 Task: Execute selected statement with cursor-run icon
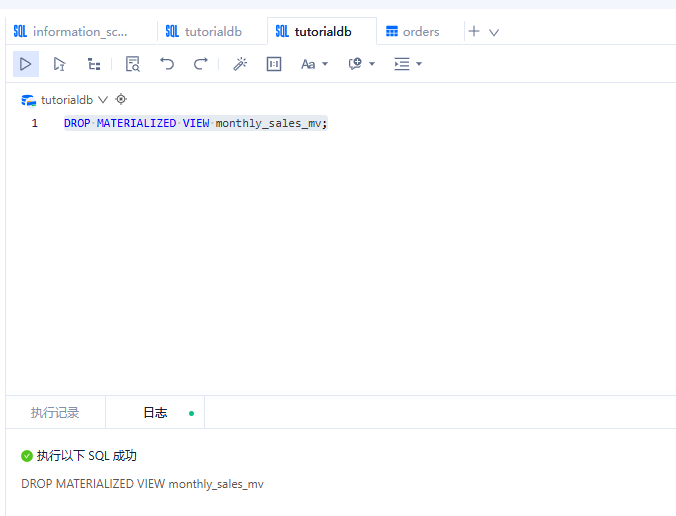pyautogui.click(x=59, y=64)
